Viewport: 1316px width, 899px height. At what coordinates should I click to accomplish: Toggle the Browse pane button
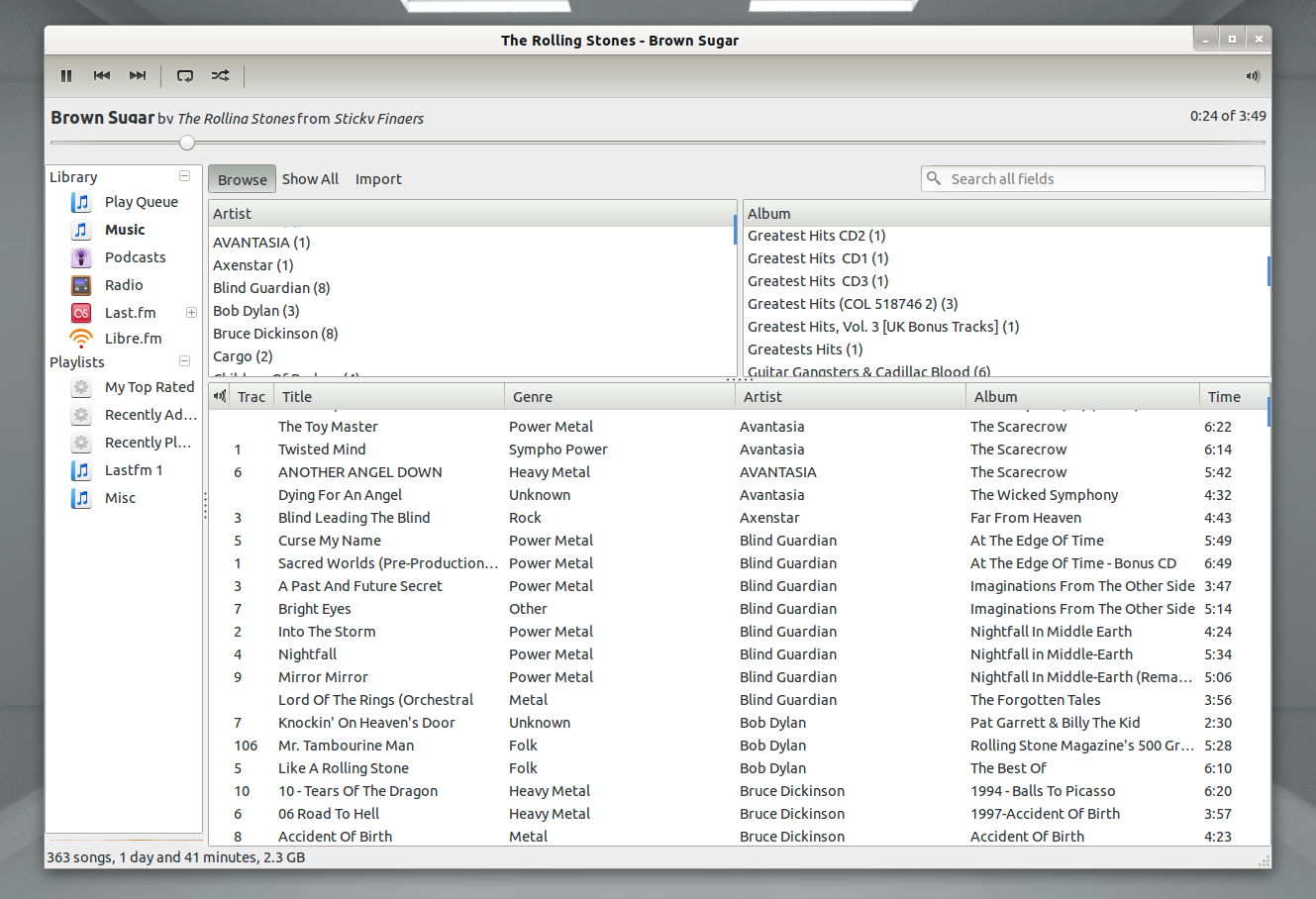pyautogui.click(x=242, y=179)
